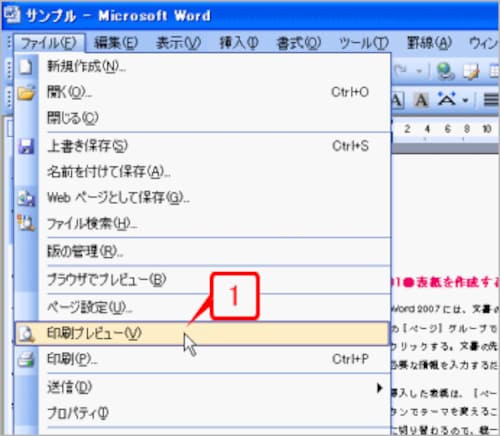
Task: Click the Word application icon in title bar
Action: [12, 15]
